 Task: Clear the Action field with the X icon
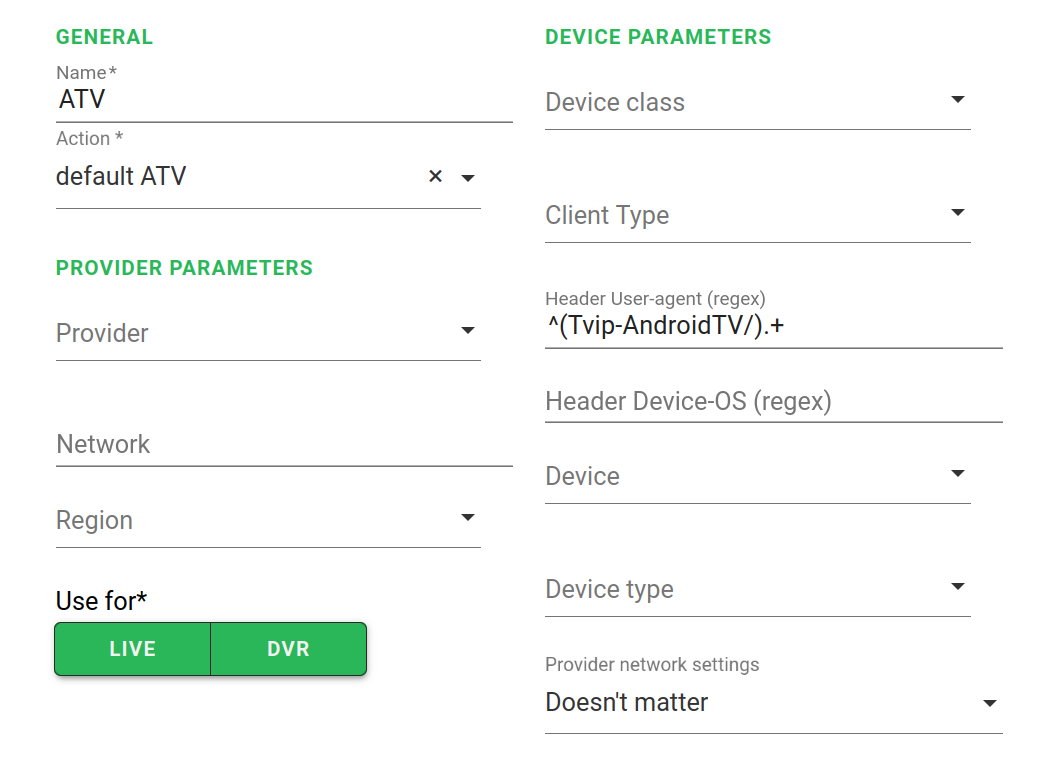pyautogui.click(x=435, y=177)
